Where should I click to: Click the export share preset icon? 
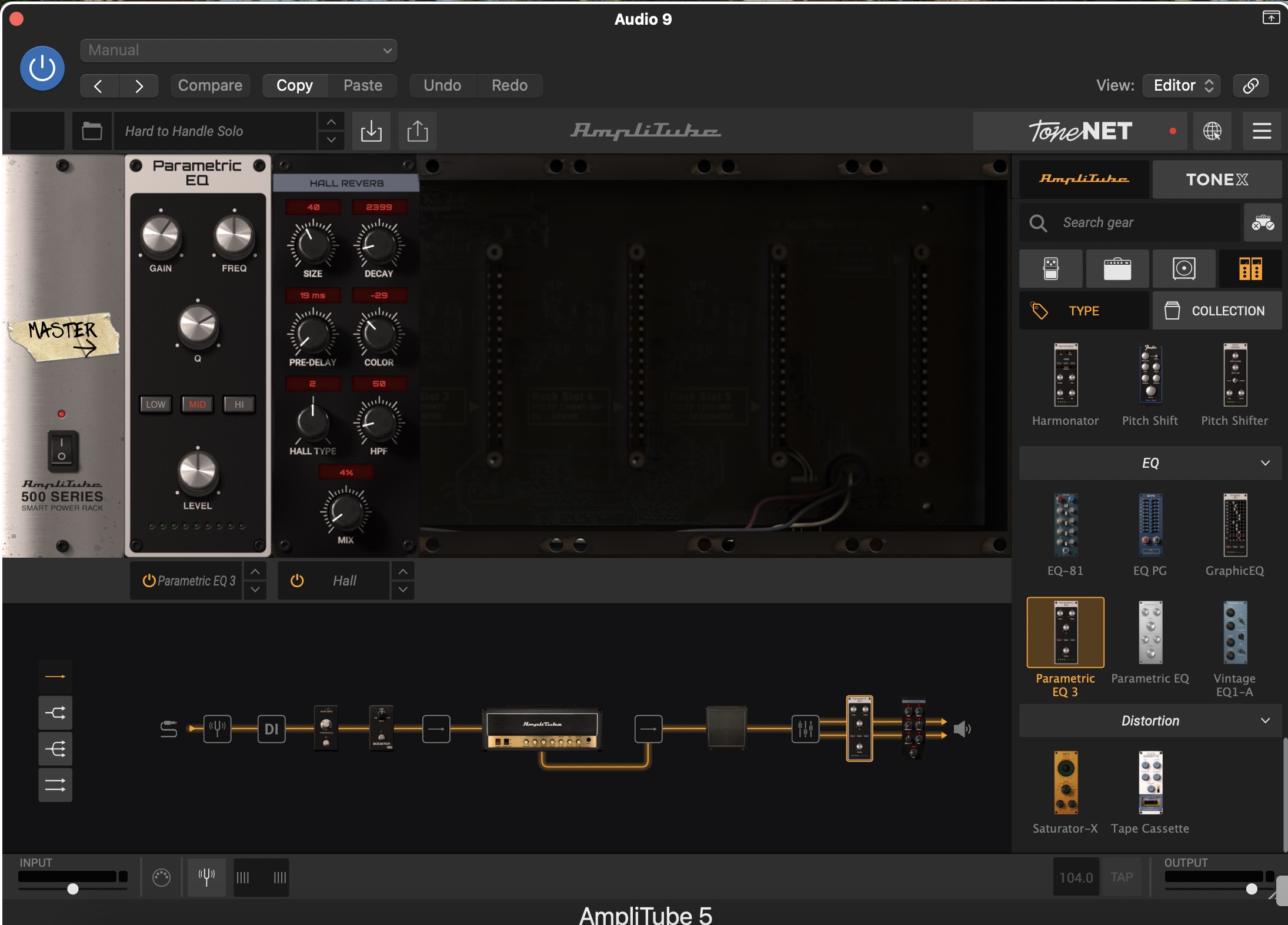point(418,131)
